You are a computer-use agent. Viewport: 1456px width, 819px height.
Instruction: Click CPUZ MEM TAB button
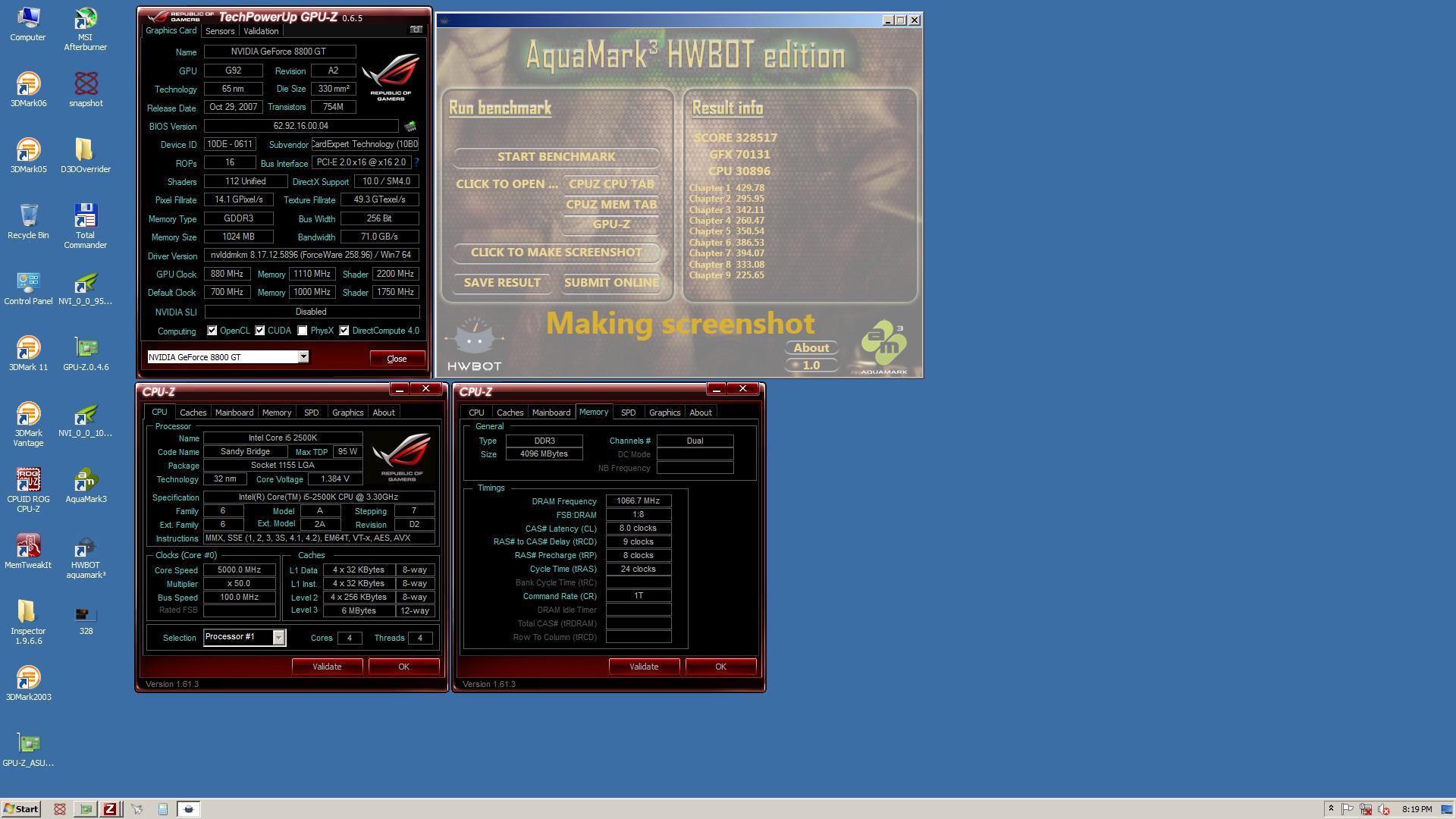611,204
